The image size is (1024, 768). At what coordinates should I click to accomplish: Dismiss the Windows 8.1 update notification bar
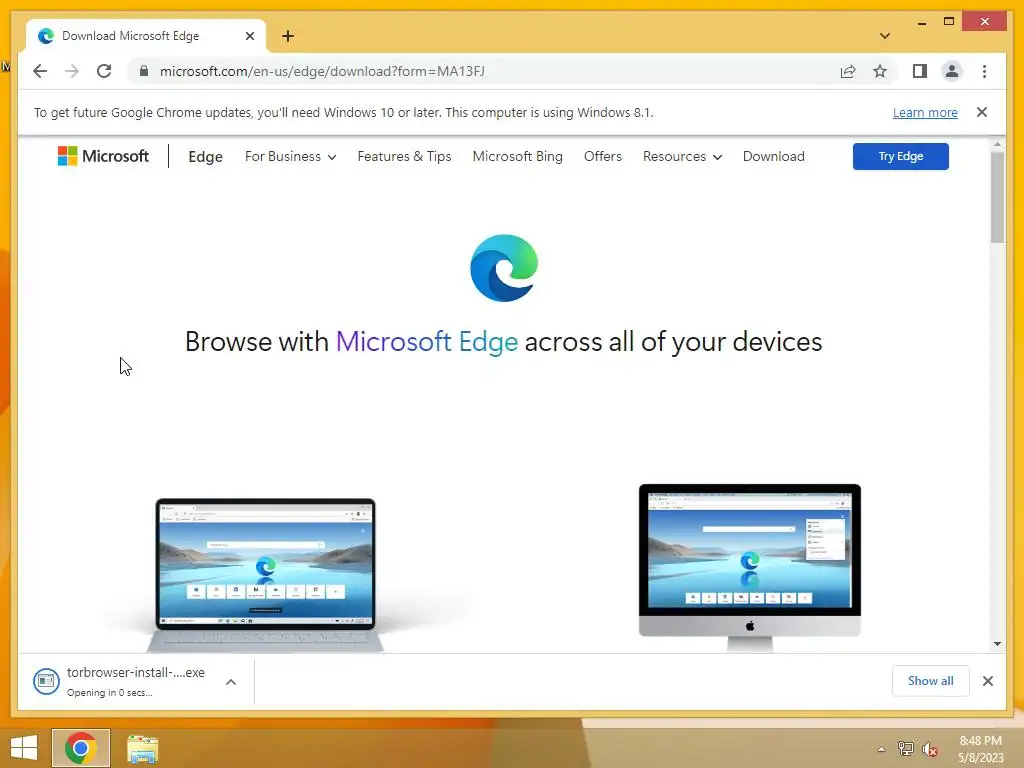click(x=982, y=112)
